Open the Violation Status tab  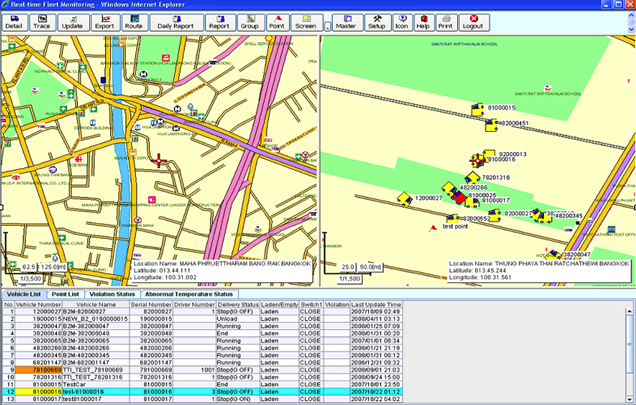(x=112, y=294)
